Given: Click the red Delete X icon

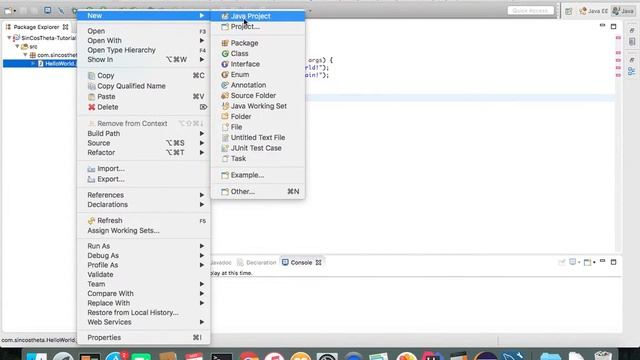Looking at the screenshot, I should [91, 107].
